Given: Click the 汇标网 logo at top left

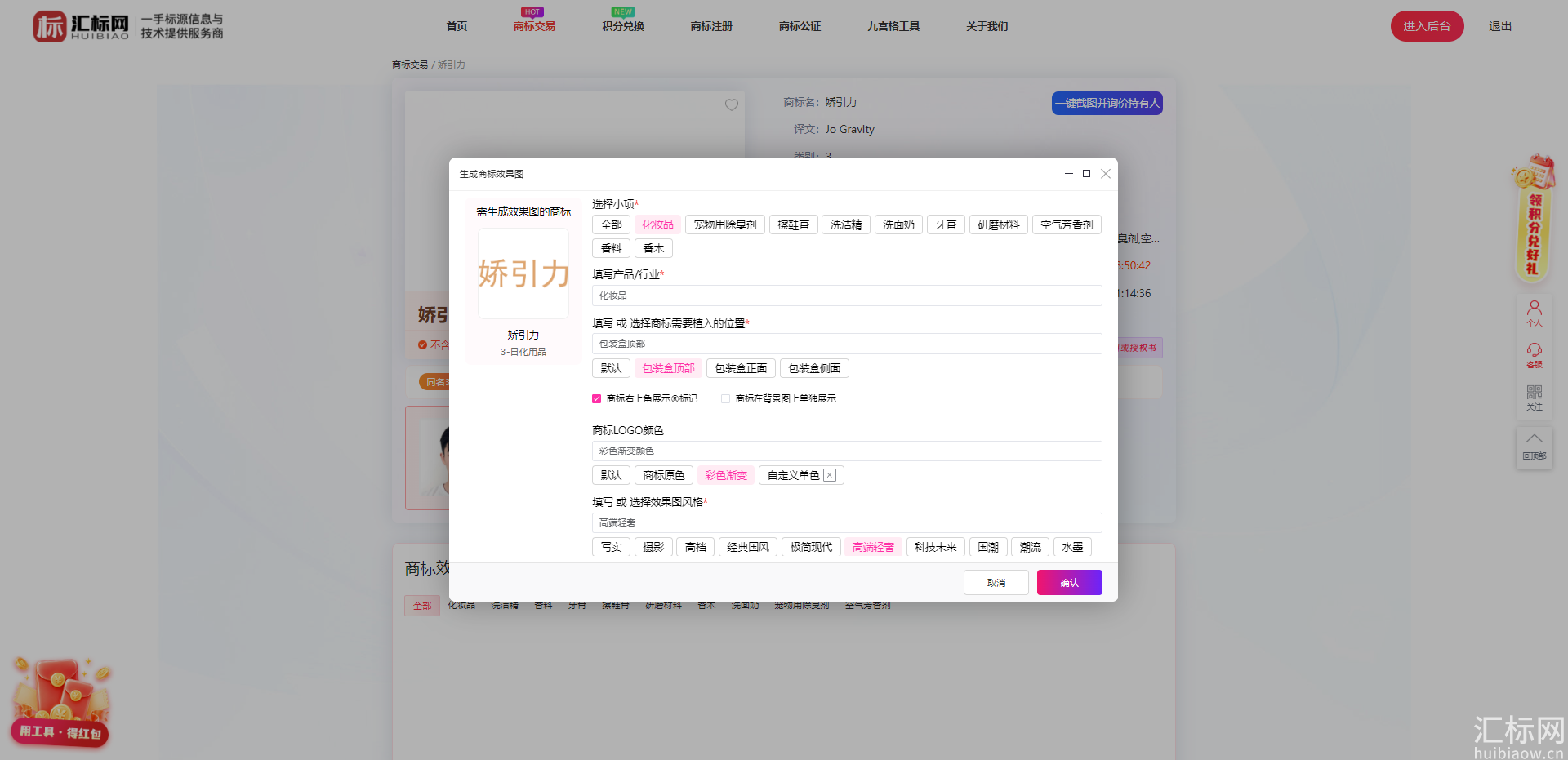Looking at the screenshot, I should point(82,26).
